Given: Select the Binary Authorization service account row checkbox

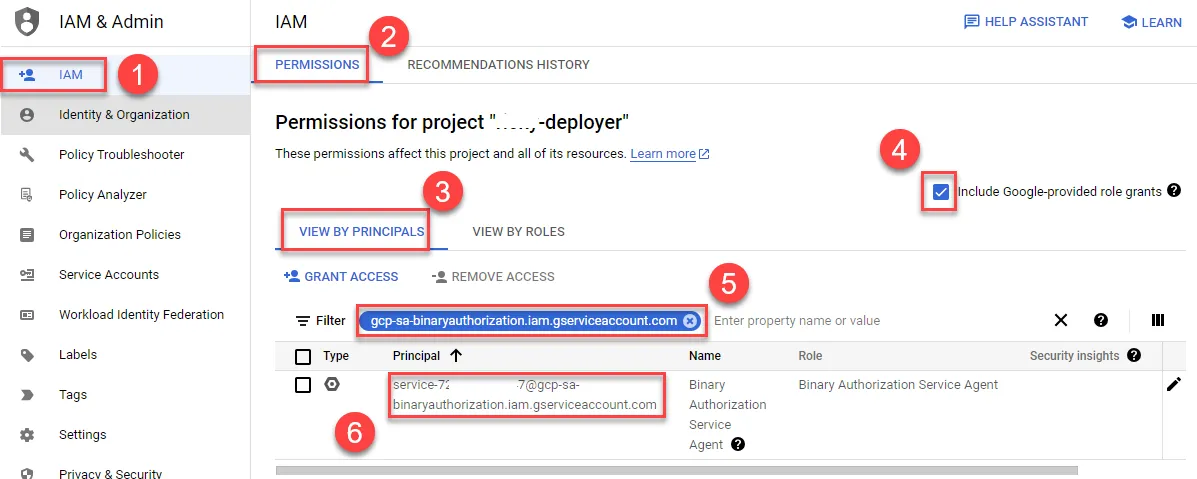Looking at the screenshot, I should [303, 385].
